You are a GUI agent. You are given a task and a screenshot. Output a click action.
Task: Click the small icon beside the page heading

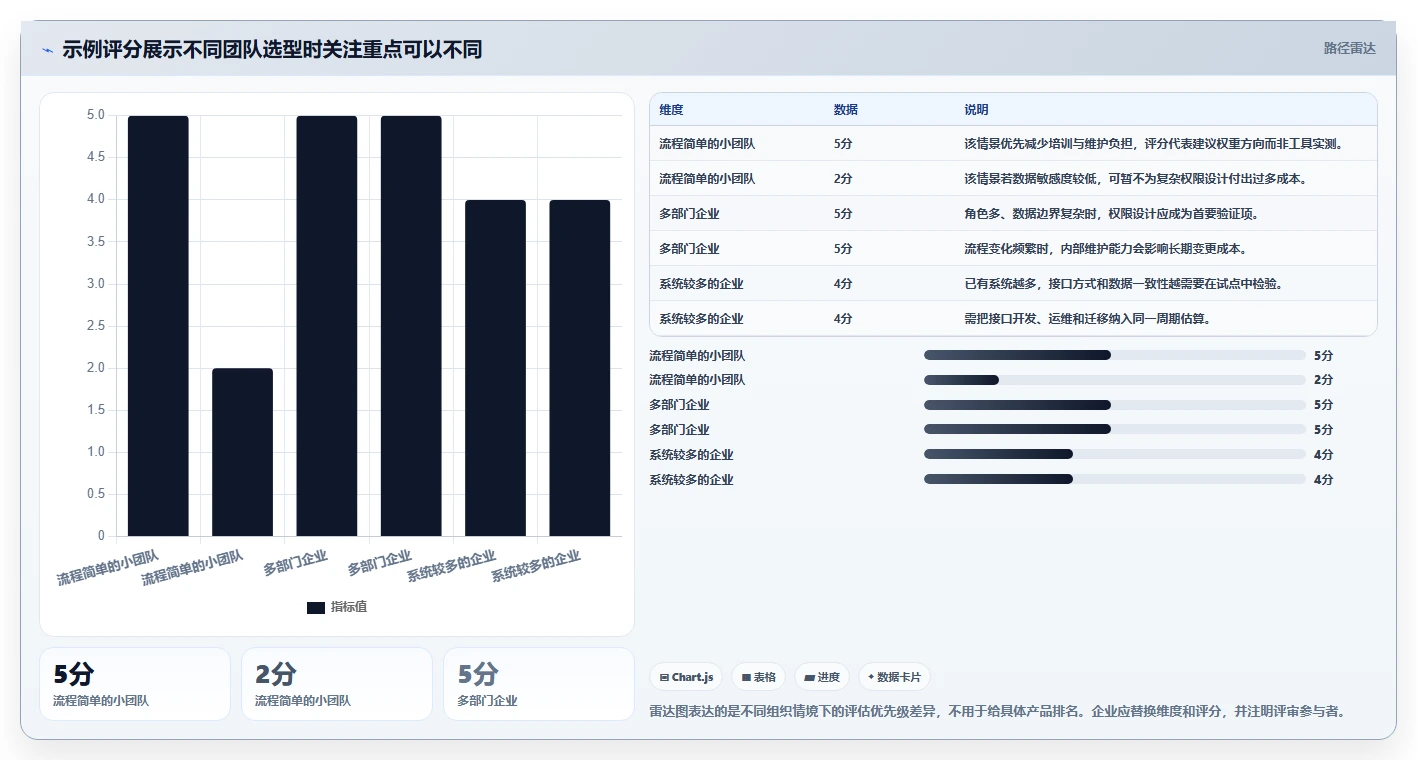[48, 50]
